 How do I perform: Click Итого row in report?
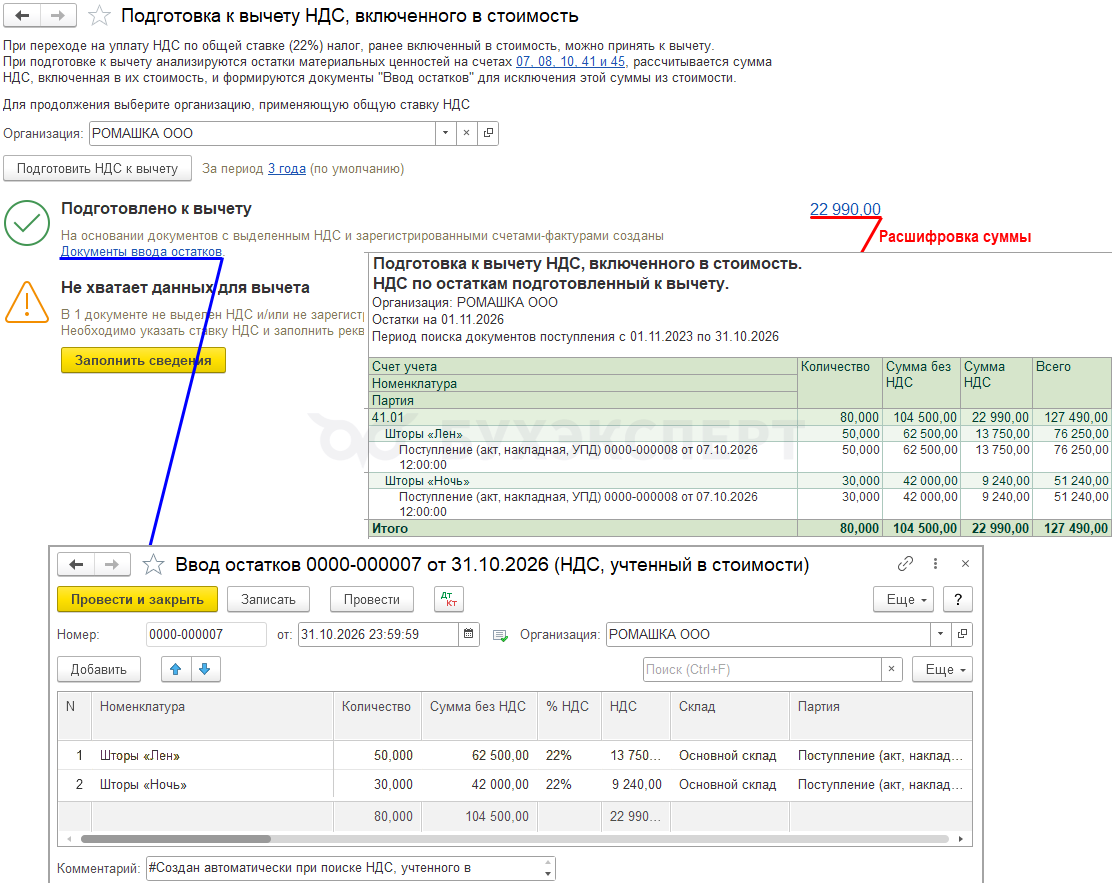pyautogui.click(x=740, y=528)
